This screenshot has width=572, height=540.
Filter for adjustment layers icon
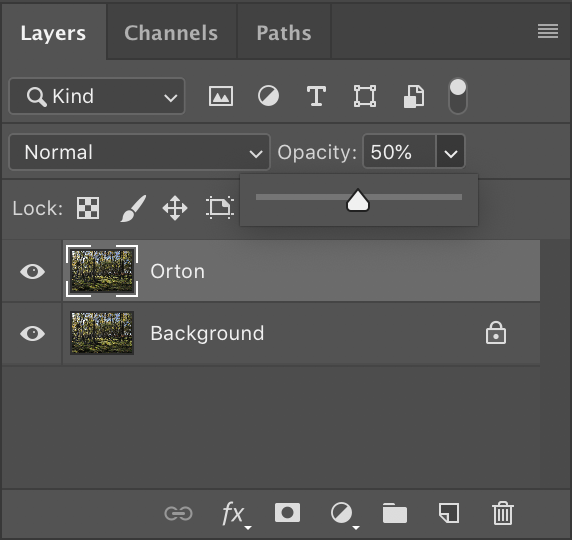(x=268, y=96)
